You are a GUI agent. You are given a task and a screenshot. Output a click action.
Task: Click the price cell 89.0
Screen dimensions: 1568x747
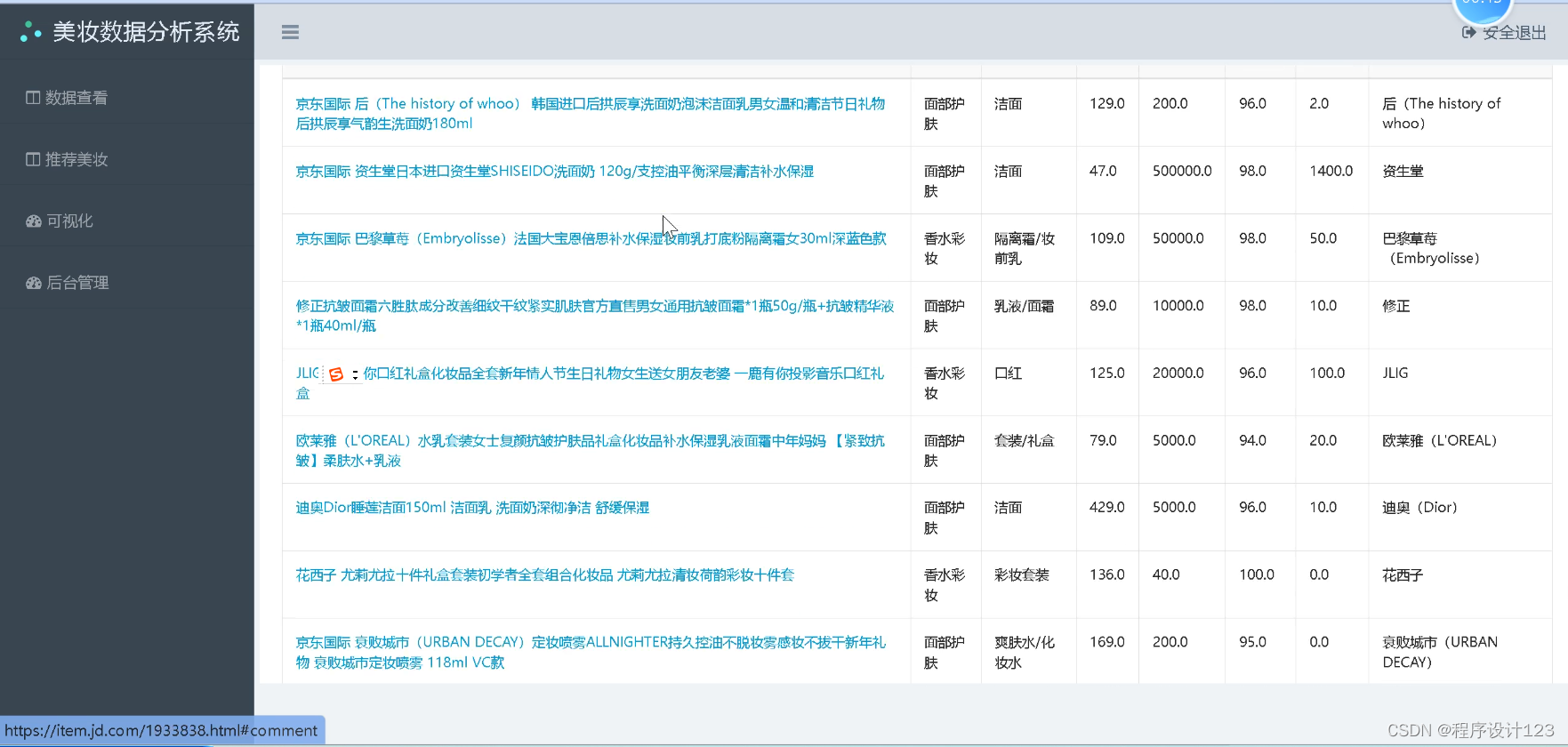pyautogui.click(x=1103, y=306)
